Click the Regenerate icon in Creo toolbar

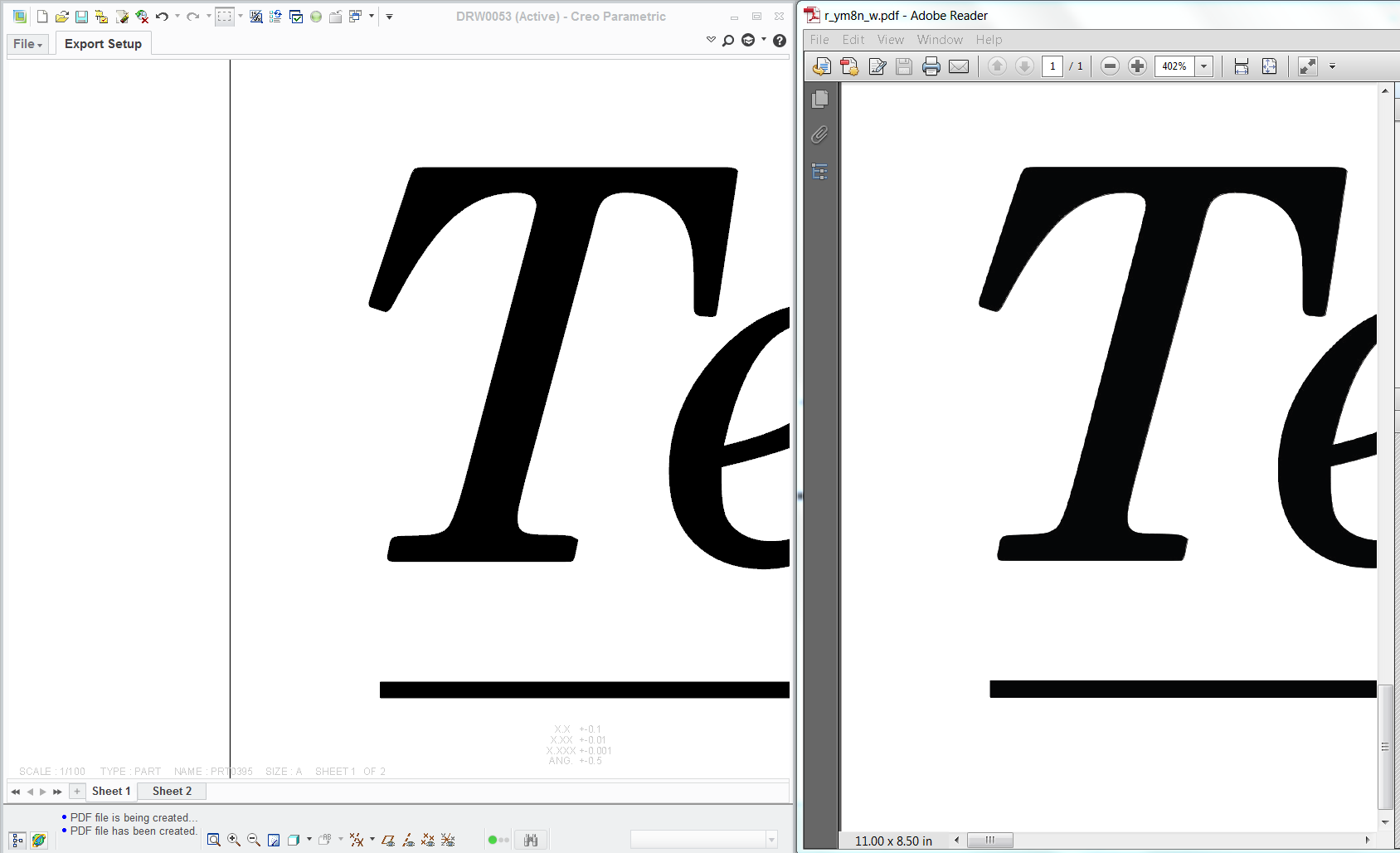256,17
